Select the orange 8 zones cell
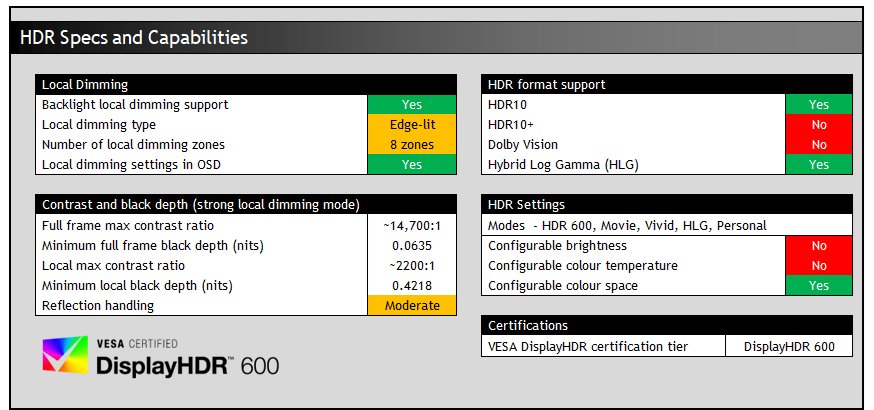The image size is (874, 410). click(x=411, y=145)
